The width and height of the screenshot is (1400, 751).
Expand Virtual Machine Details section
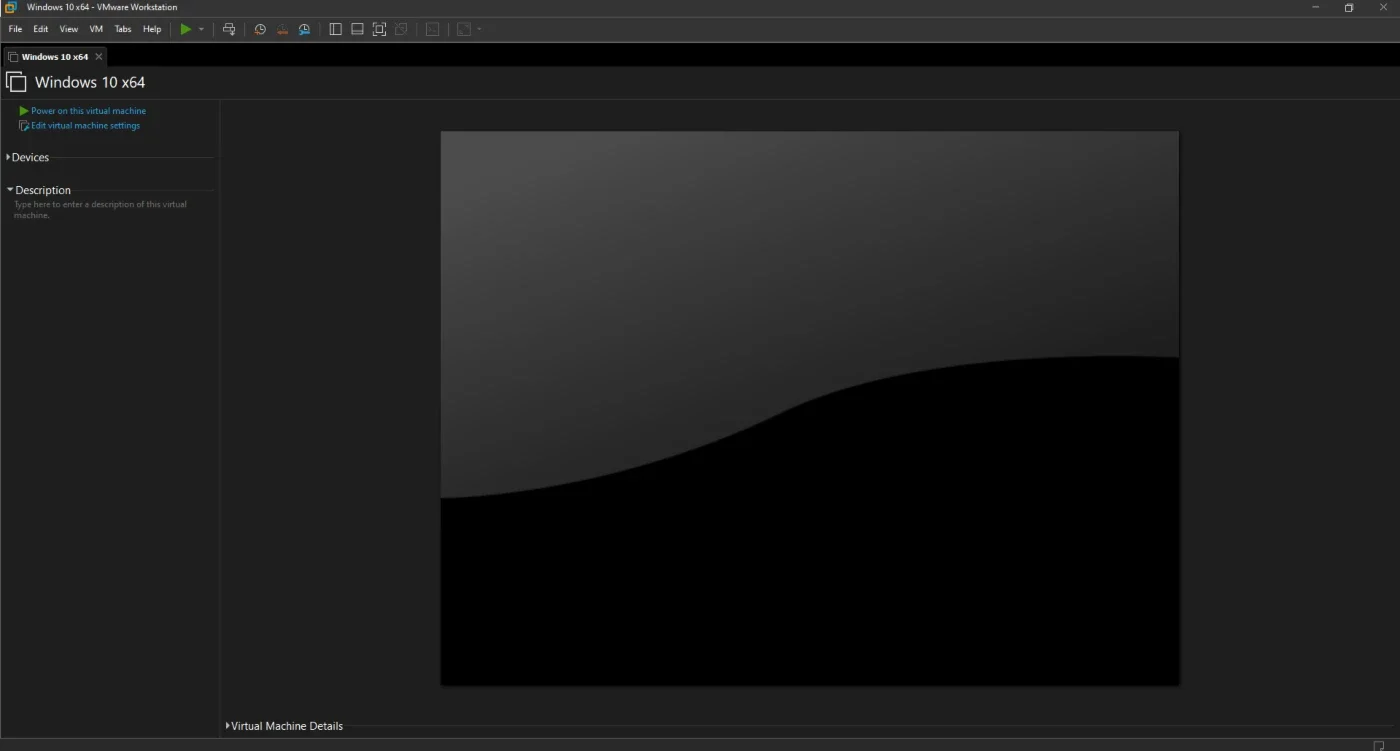click(x=285, y=726)
